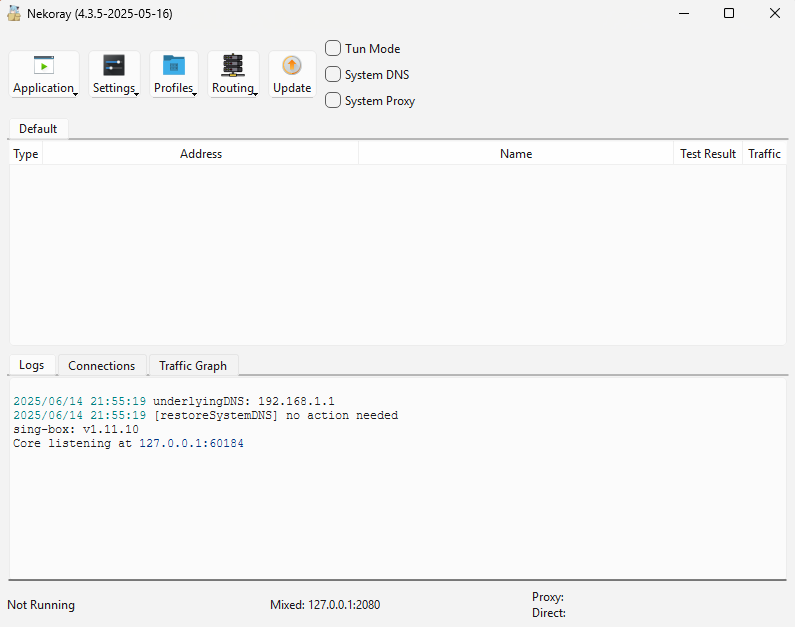
Task: Click the restoreSystemDNS log line
Action: pyautogui.click(x=206, y=416)
